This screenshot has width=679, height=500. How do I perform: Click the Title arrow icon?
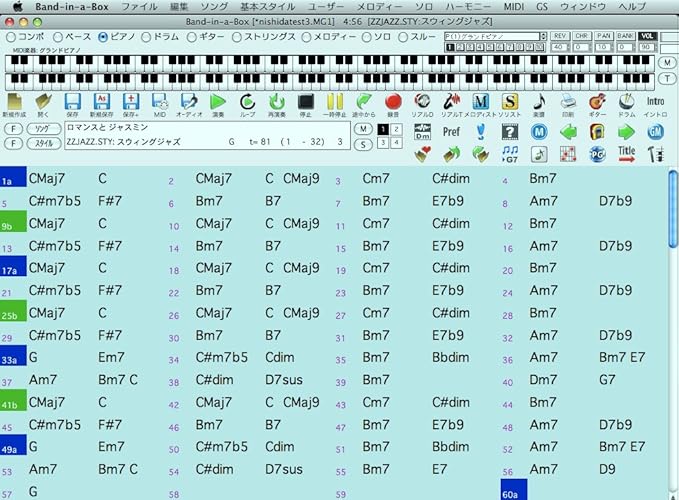tap(627, 154)
